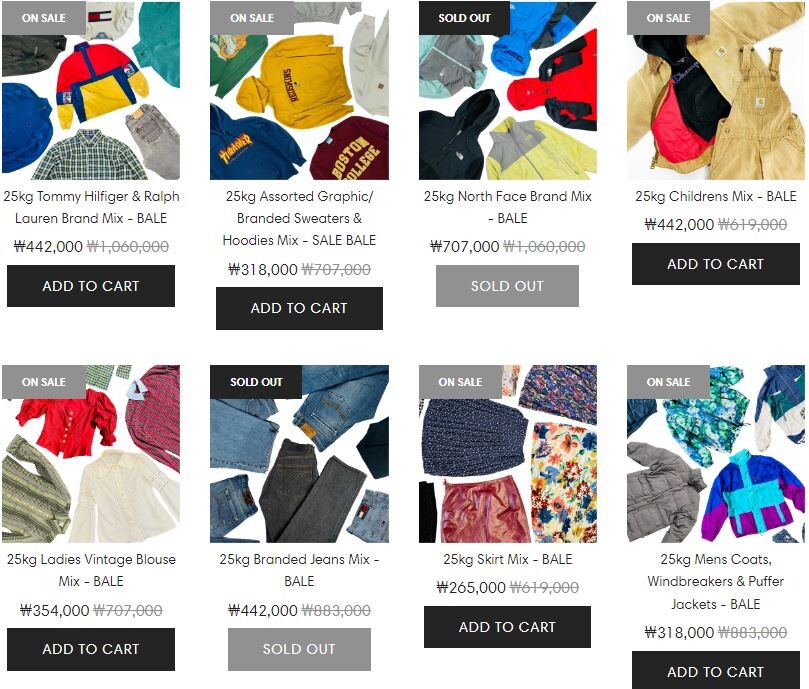Screen dimensions: 809x689
Task: Open the 25kg Skirt Mix - BALE title
Action: pos(508,559)
